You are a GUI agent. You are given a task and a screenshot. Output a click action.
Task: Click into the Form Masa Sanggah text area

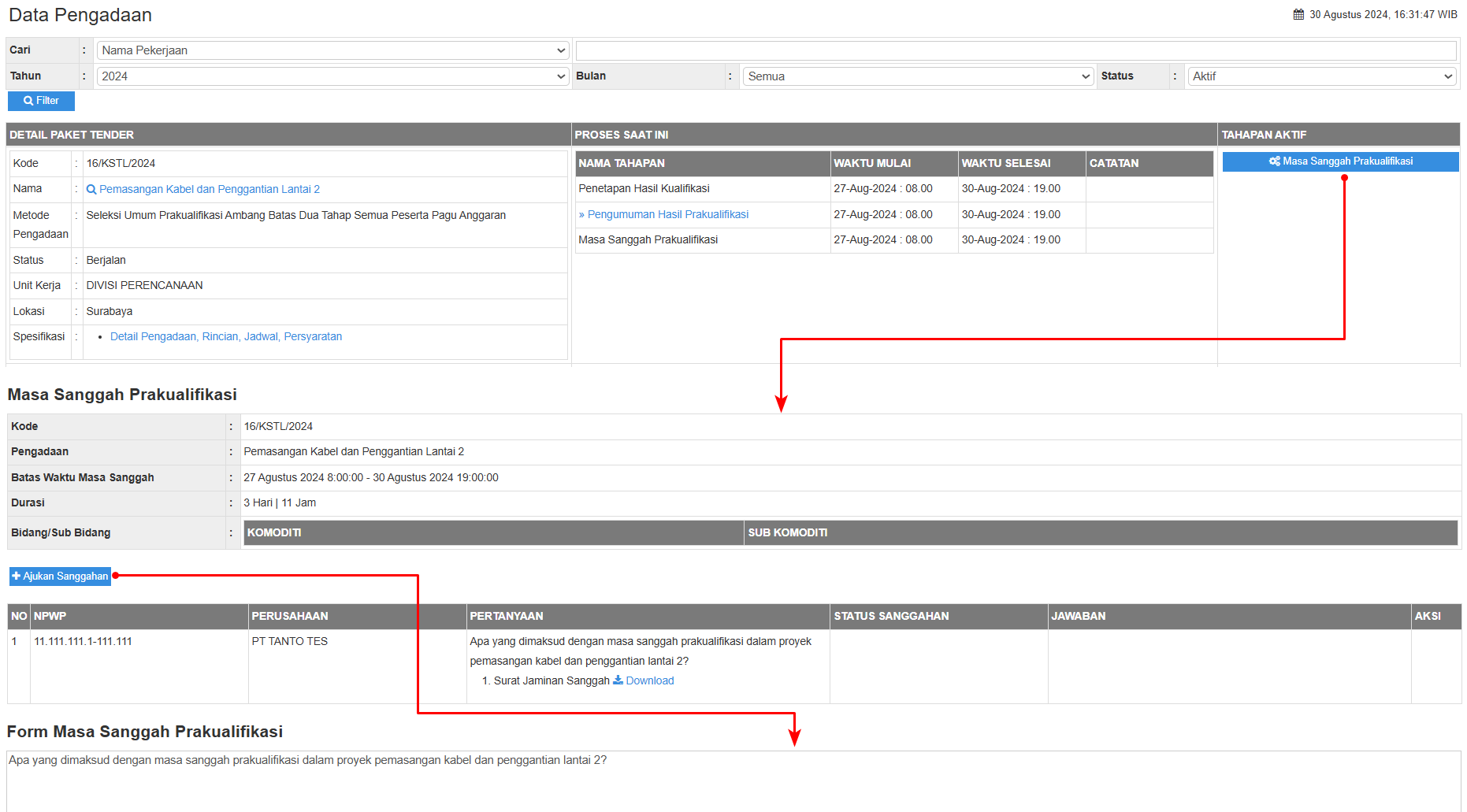733,781
